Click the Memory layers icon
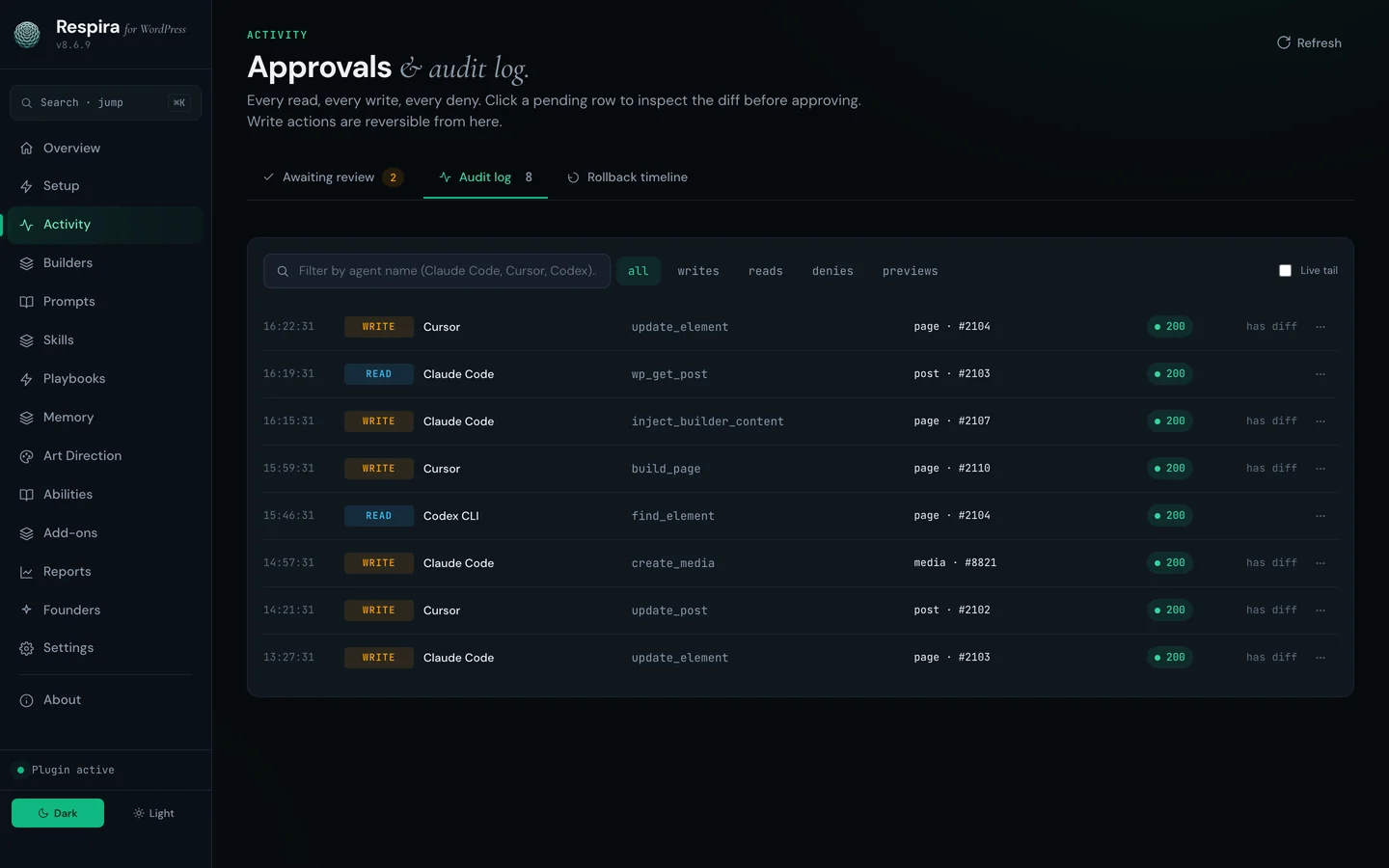 pos(26,418)
